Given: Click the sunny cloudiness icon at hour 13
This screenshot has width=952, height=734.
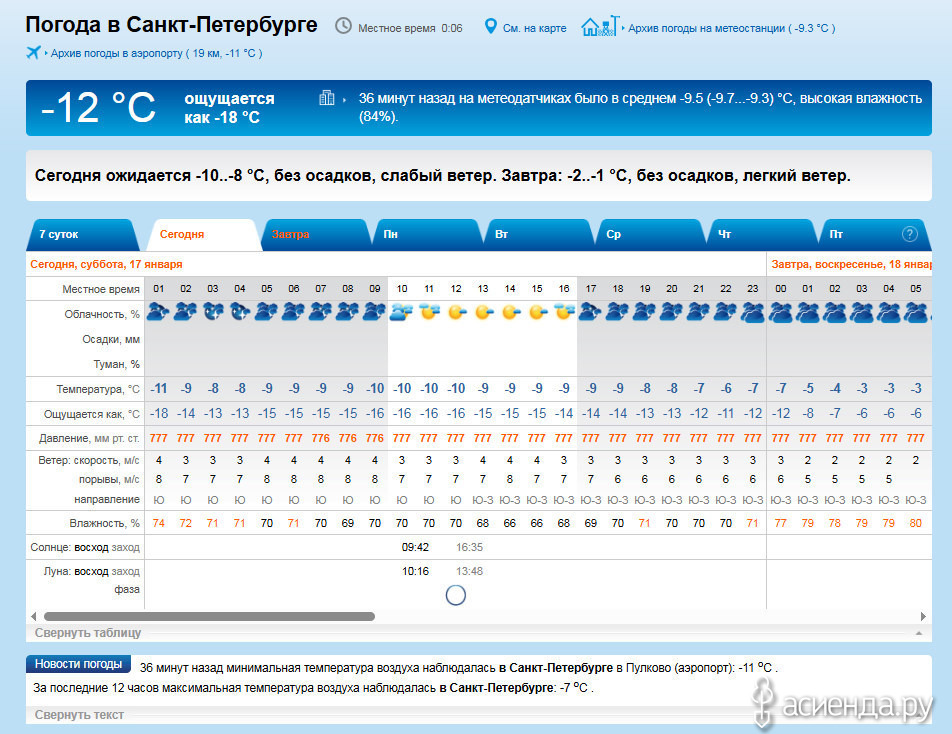Looking at the screenshot, I should pos(483,312).
